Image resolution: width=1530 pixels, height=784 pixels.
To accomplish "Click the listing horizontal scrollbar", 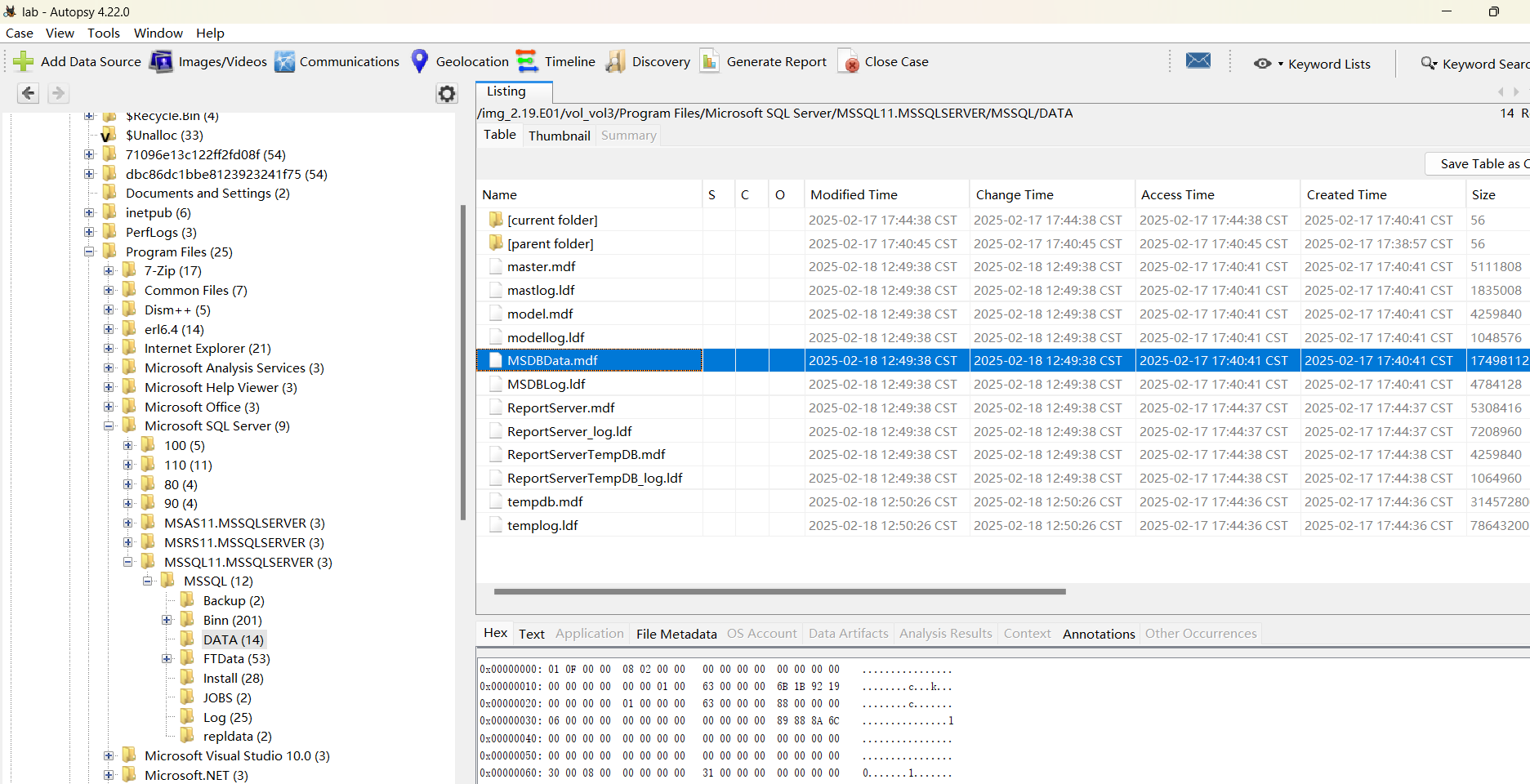I will 779,591.
